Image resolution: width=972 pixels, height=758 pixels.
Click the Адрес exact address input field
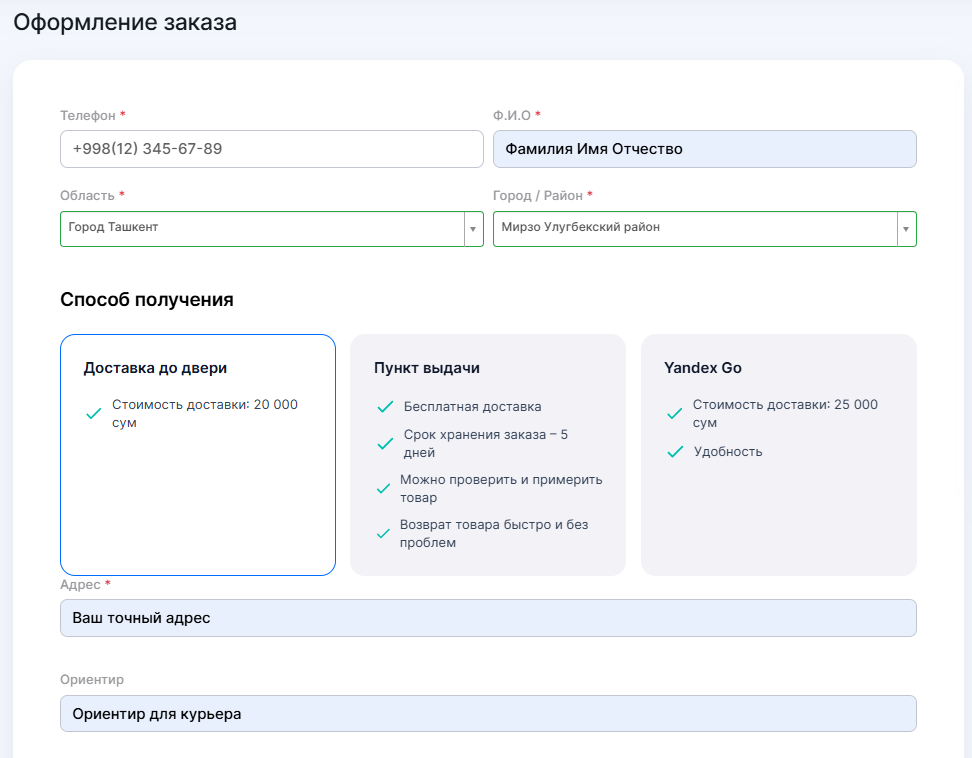pyautogui.click(x=488, y=618)
